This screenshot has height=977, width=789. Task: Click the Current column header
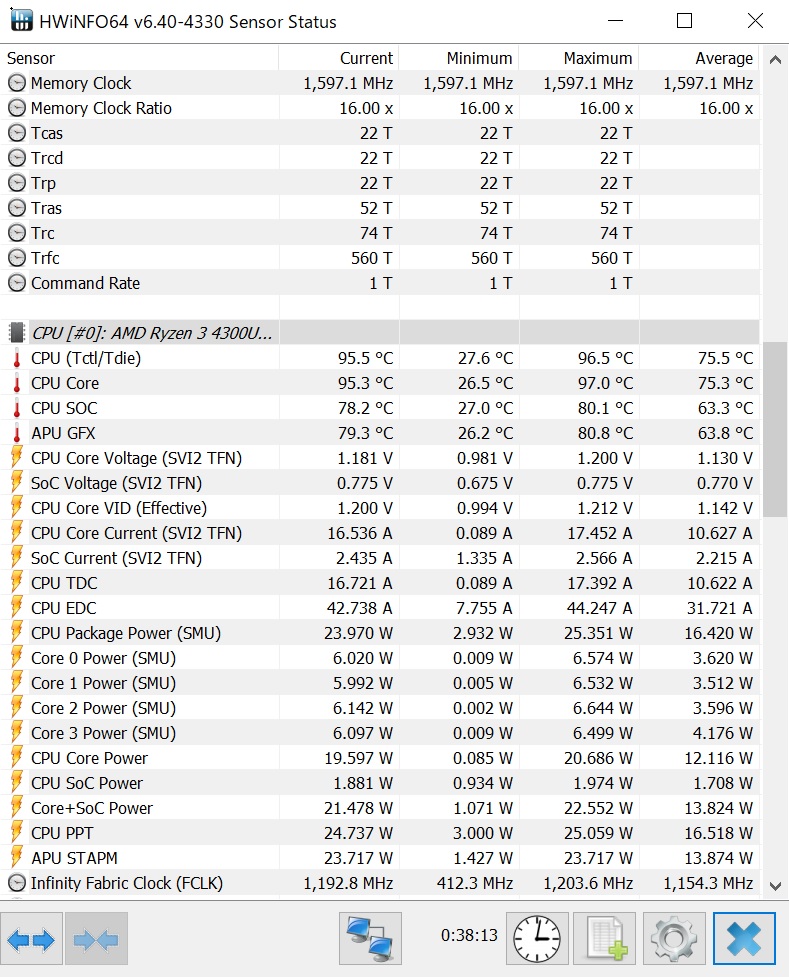point(340,58)
